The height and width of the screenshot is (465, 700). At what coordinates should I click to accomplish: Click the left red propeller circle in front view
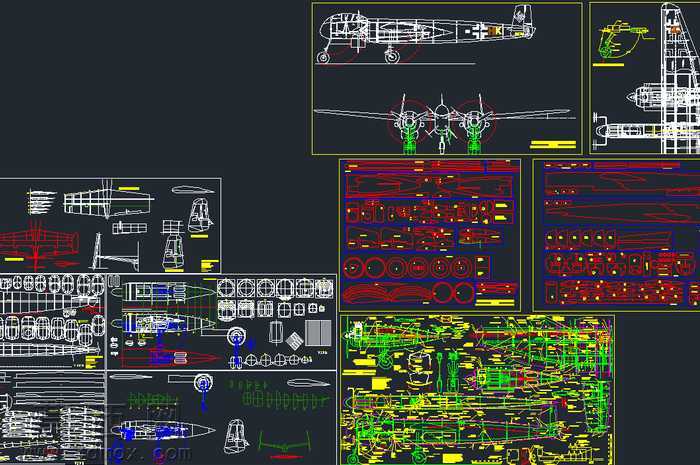pyautogui.click(x=408, y=120)
